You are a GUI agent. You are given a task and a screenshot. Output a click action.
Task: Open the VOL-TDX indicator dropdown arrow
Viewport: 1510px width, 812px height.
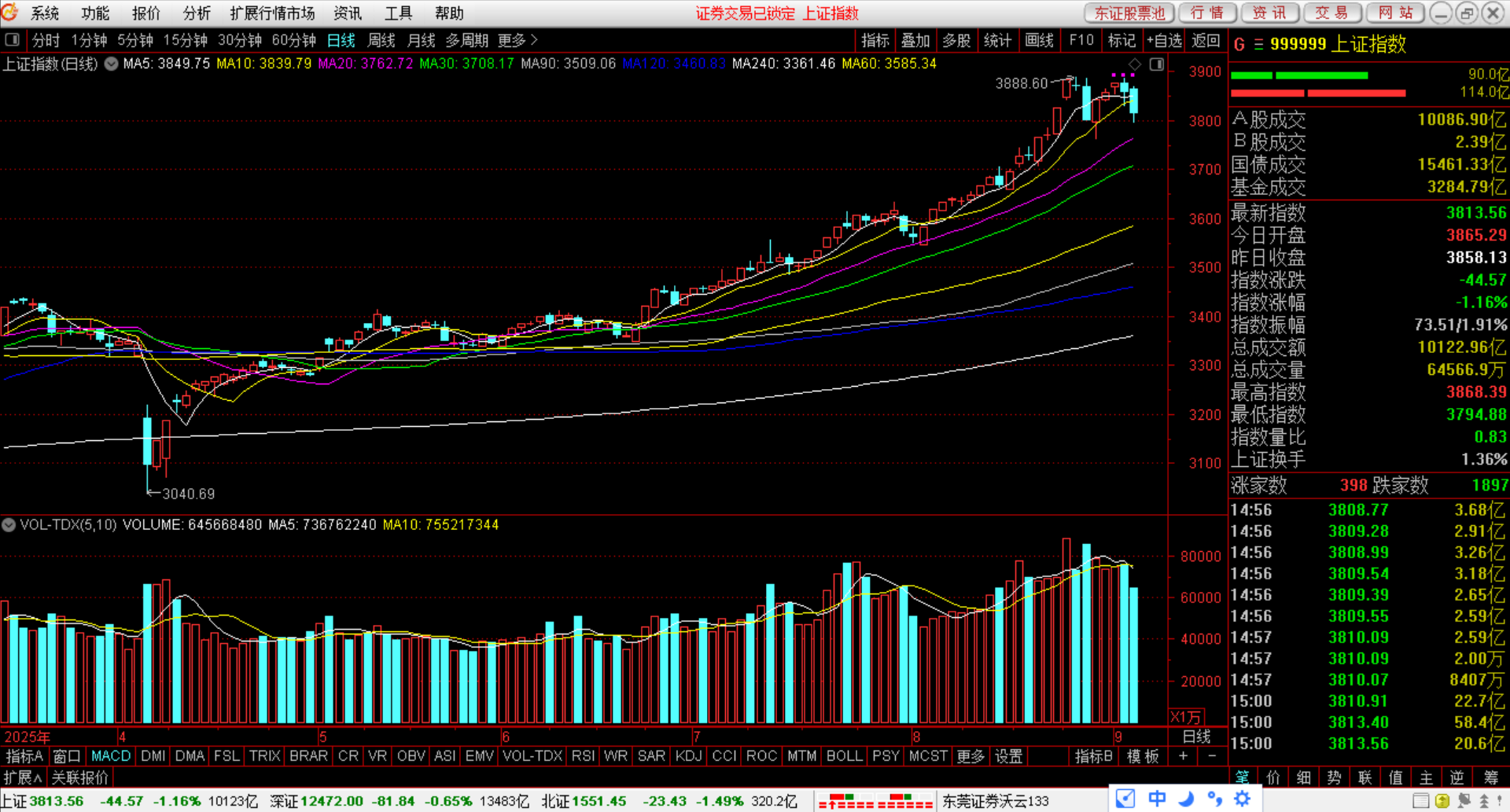tap(9, 525)
